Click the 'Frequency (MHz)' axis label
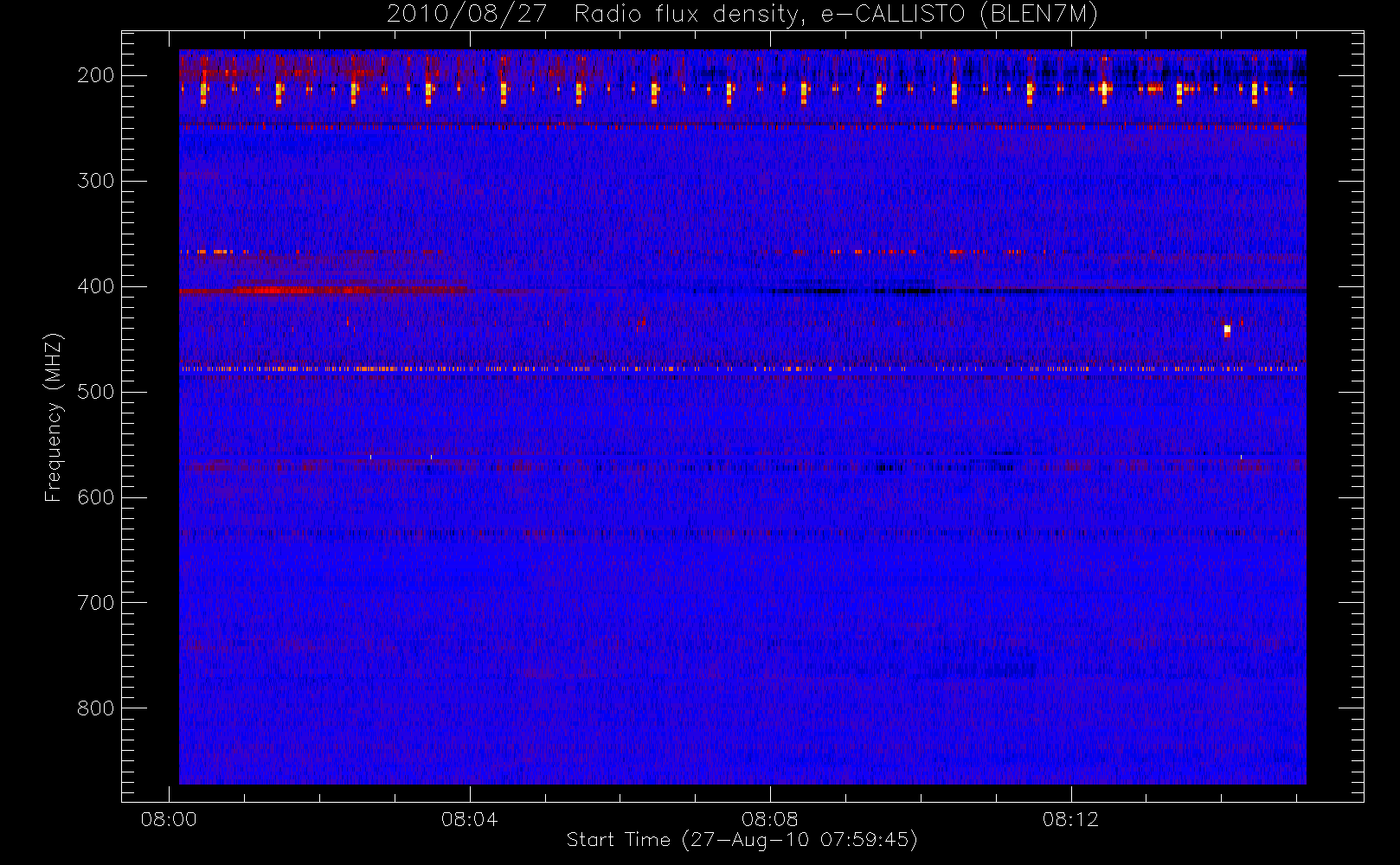 click(x=54, y=417)
